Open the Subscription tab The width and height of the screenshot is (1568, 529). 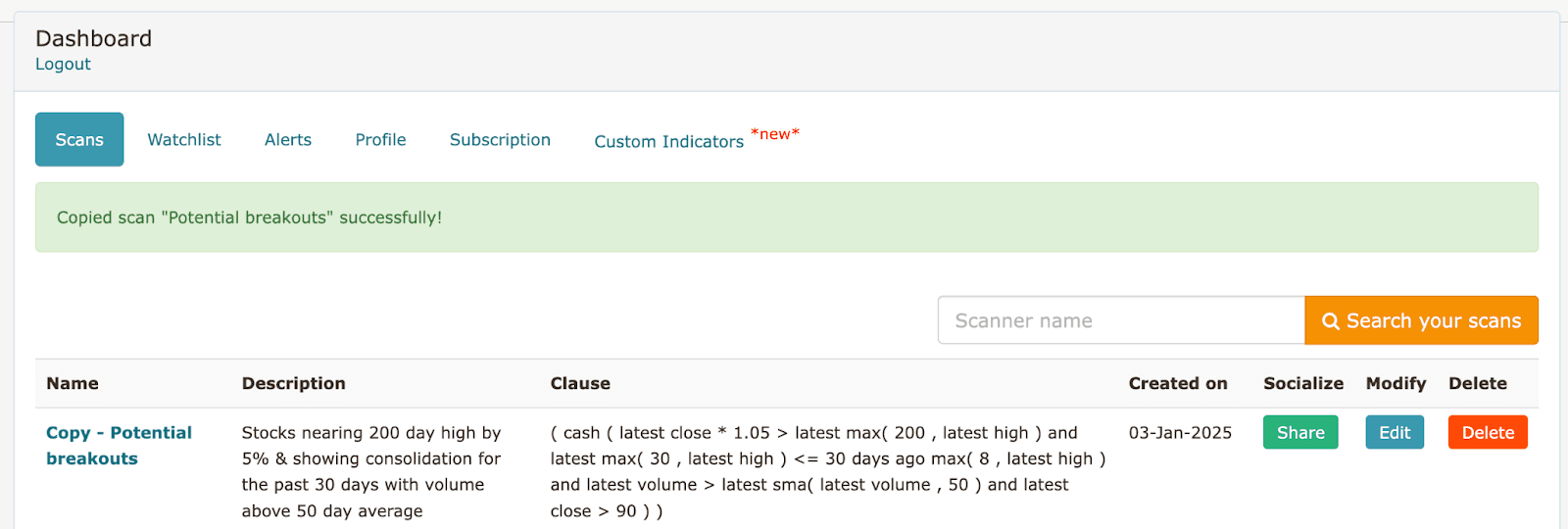pos(500,140)
